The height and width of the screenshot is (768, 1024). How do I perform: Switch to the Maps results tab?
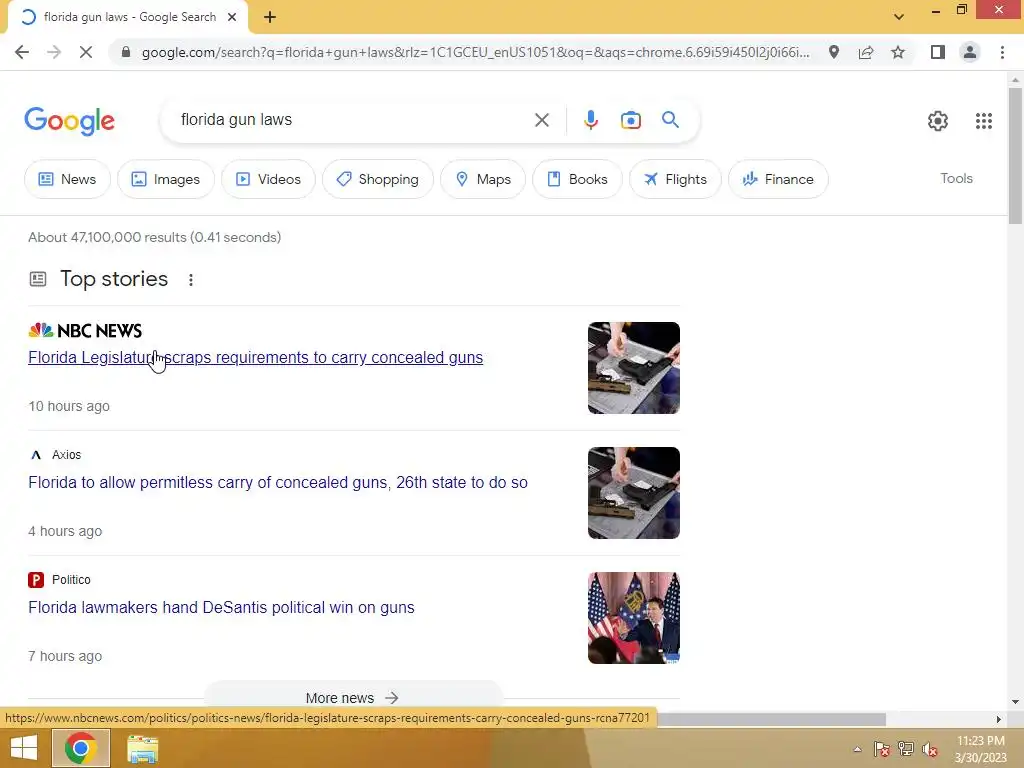pyautogui.click(x=483, y=179)
